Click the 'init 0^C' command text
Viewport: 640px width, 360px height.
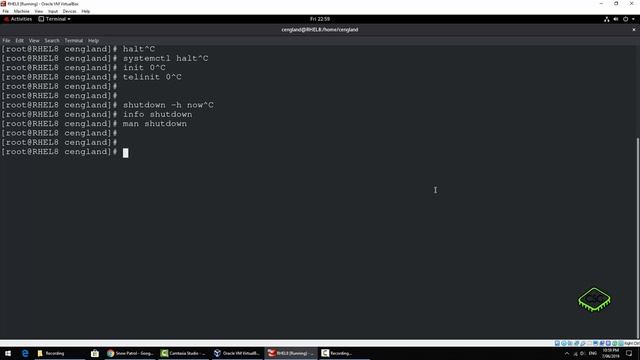pyautogui.click(x=144, y=68)
